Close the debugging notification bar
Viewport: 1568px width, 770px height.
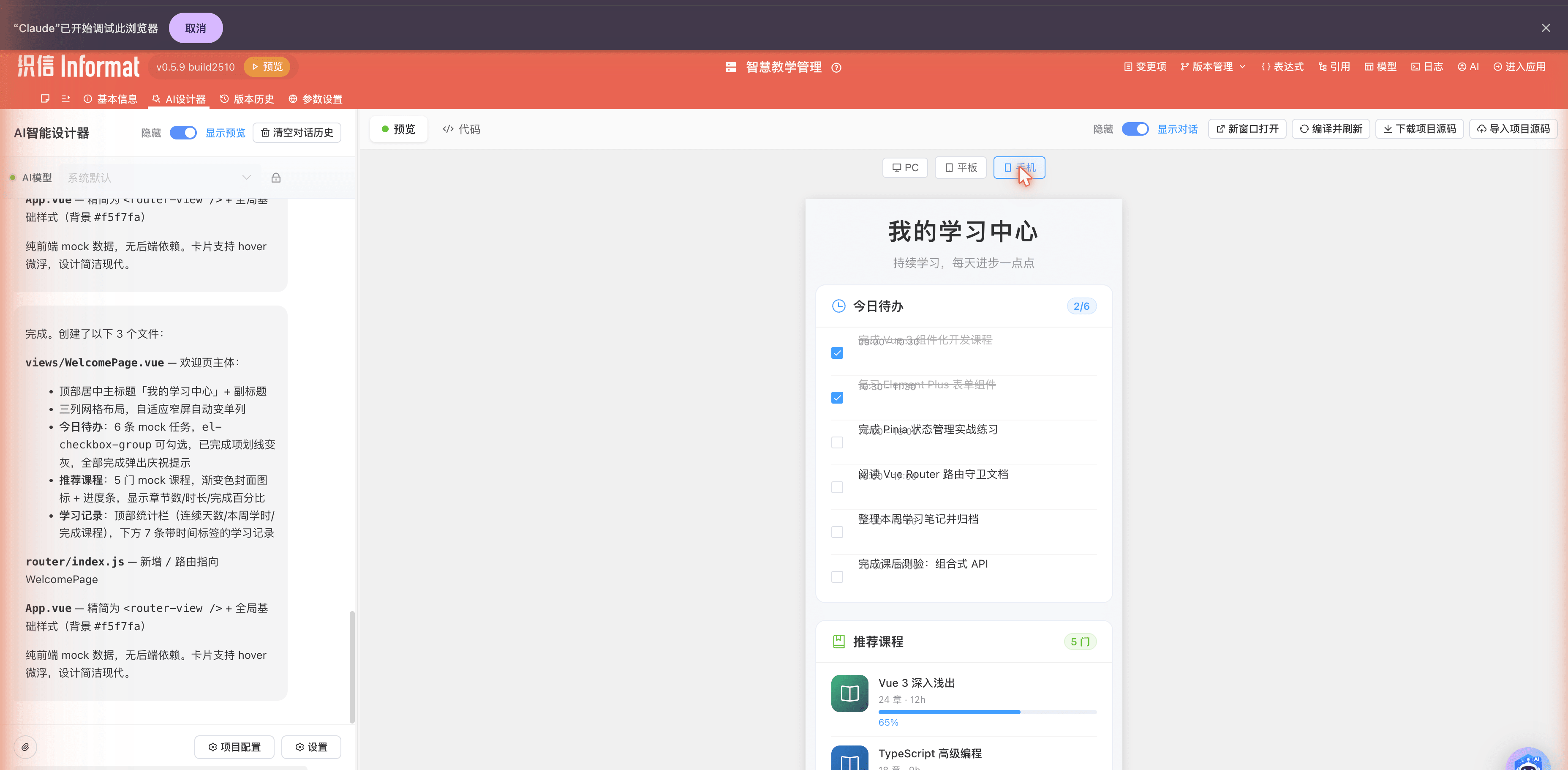pos(1546,28)
